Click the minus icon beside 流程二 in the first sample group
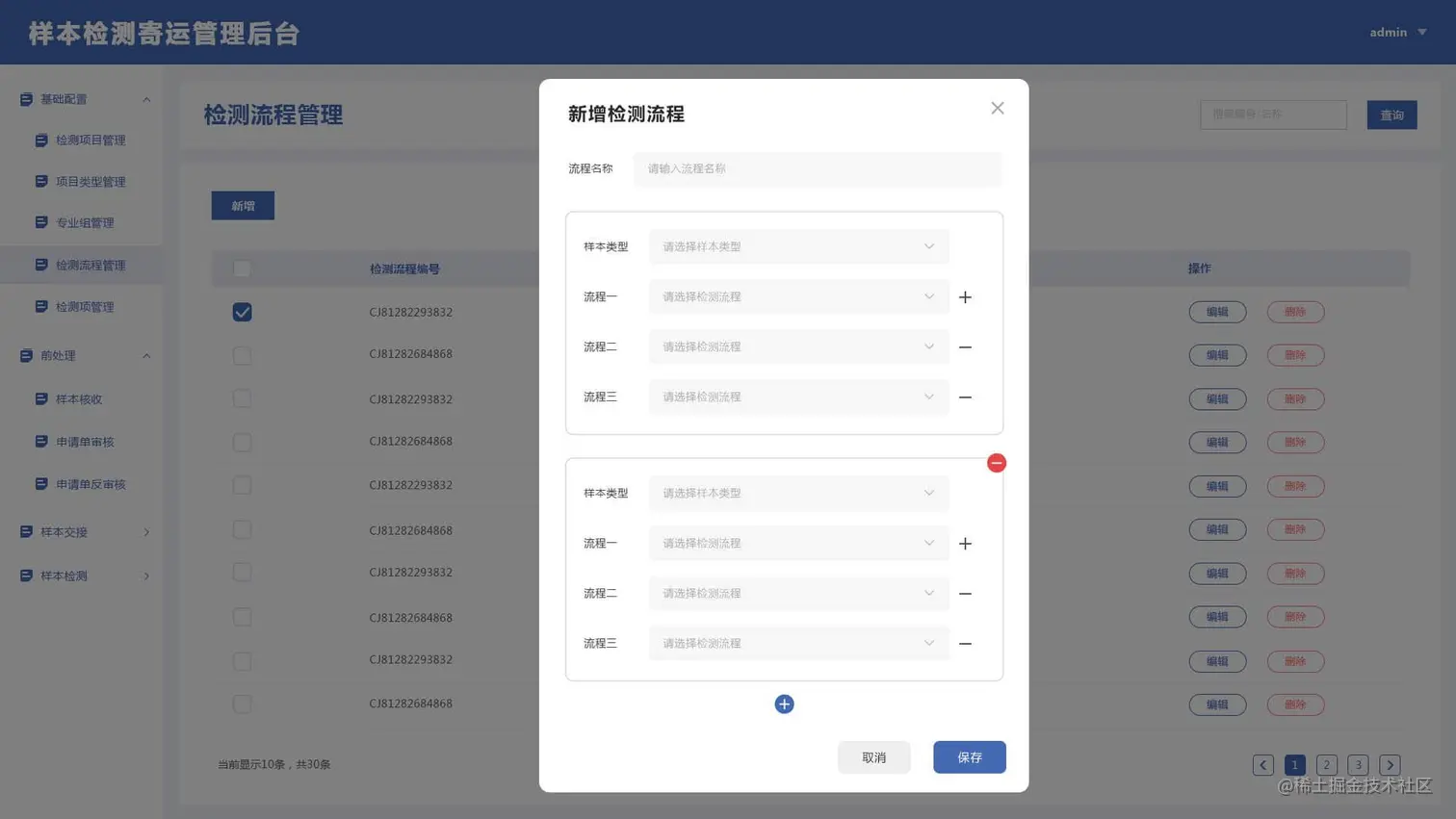Screen dimensions: 1456x819 965,347
